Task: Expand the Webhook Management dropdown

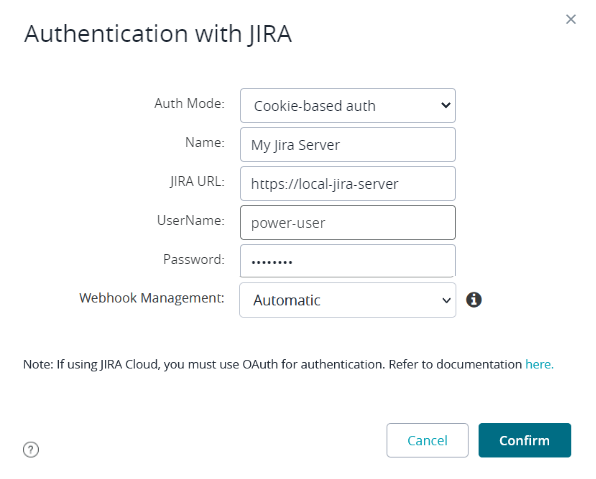Action: pos(348,300)
